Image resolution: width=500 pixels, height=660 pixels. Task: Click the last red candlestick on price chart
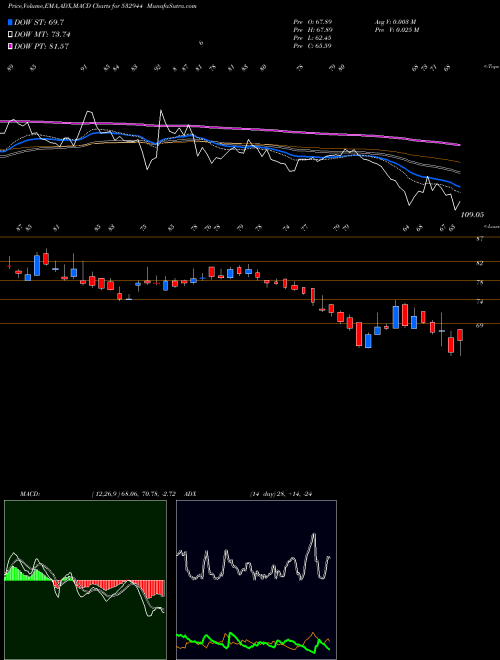point(460,335)
